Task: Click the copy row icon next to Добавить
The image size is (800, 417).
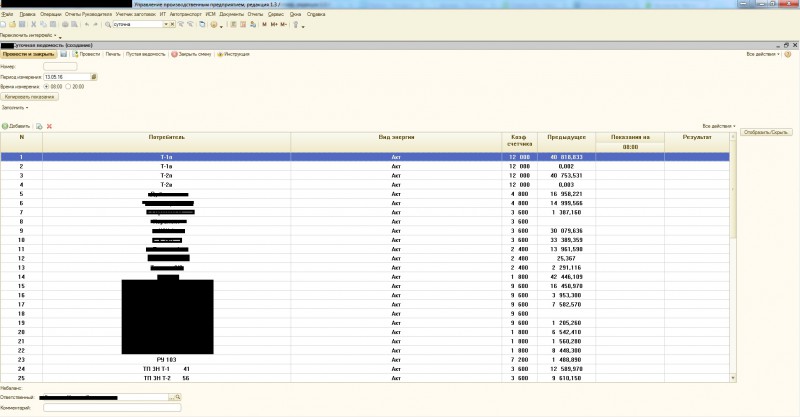Action: pyautogui.click(x=39, y=126)
